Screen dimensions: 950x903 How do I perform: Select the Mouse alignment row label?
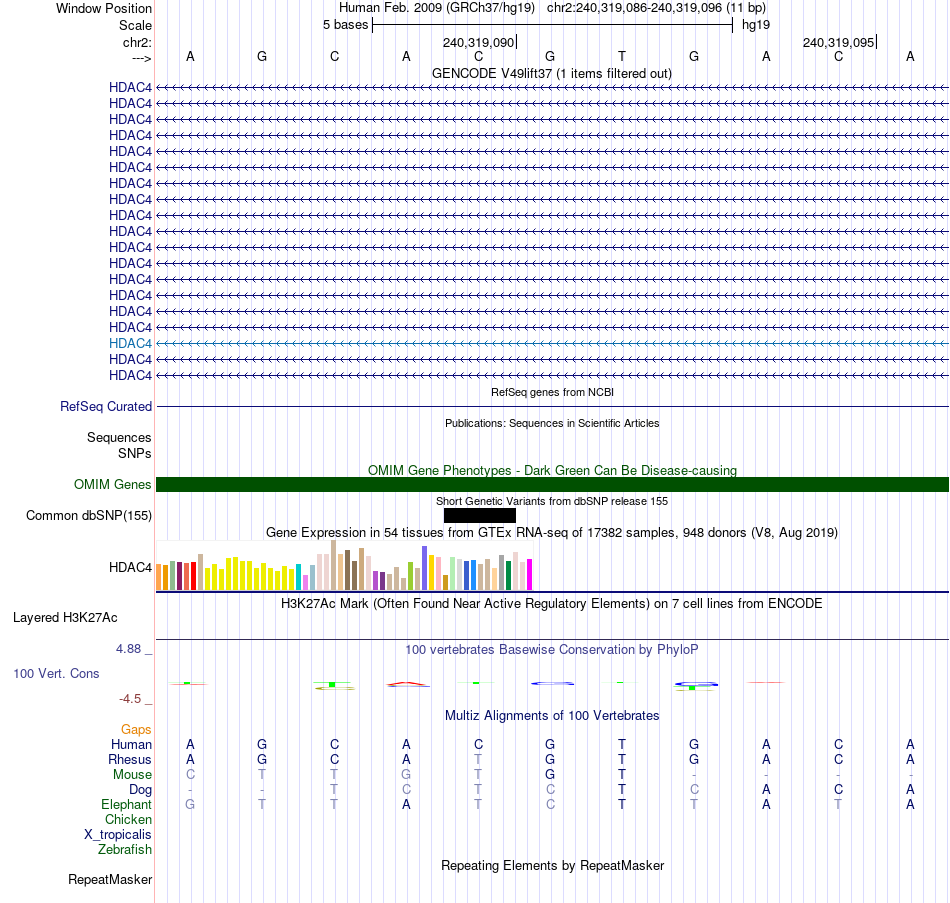(x=132, y=775)
